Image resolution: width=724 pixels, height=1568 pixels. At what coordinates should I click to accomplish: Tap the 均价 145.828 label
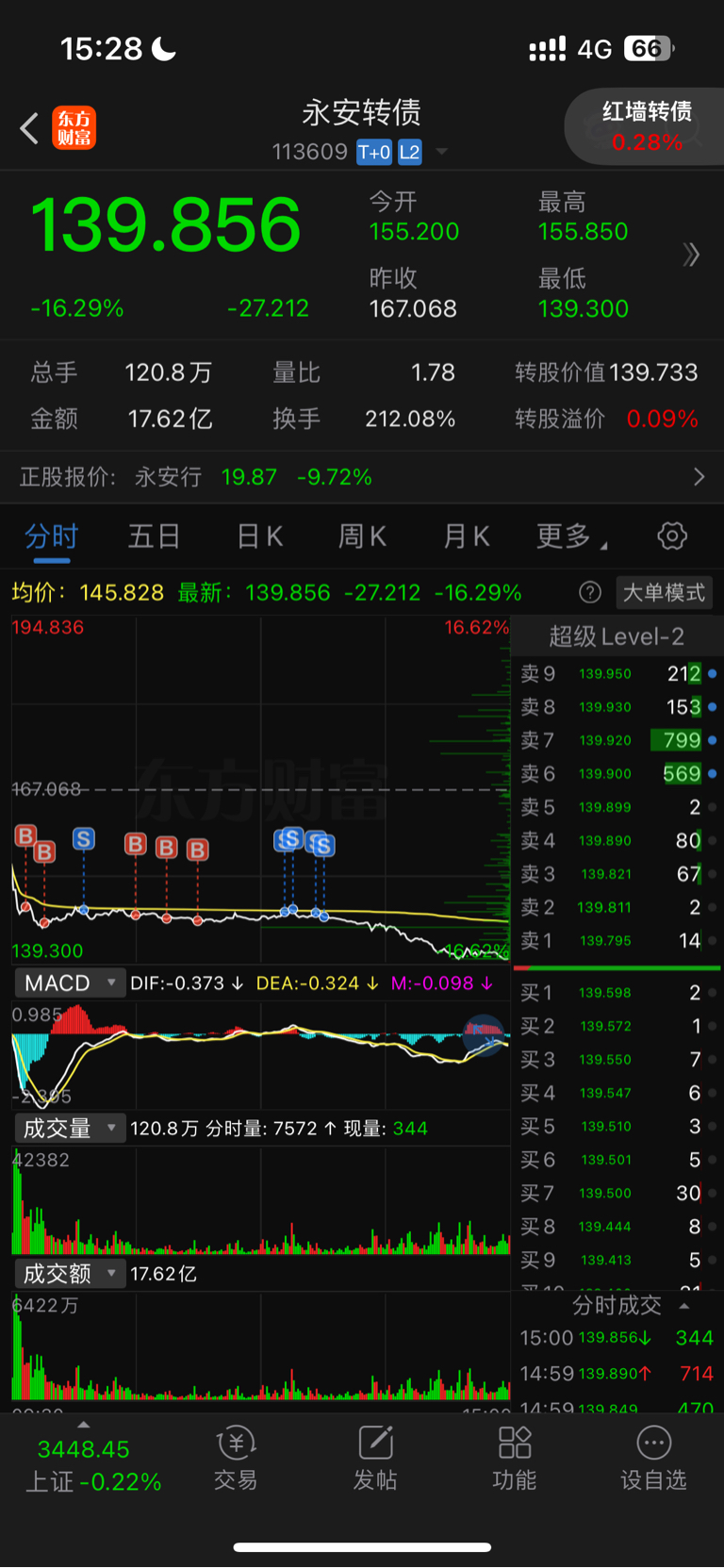[88, 592]
